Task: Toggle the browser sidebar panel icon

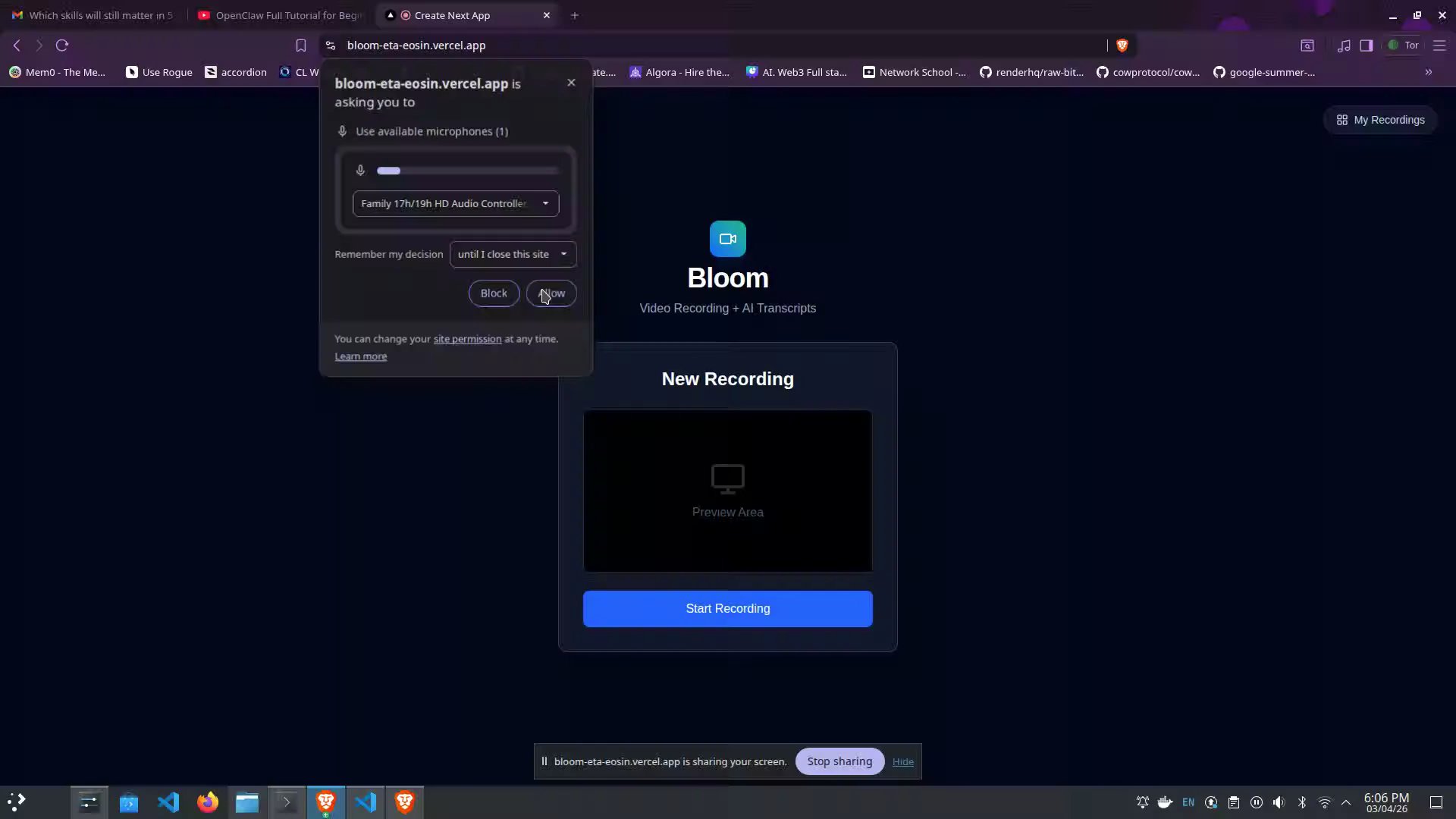Action: tap(1367, 45)
